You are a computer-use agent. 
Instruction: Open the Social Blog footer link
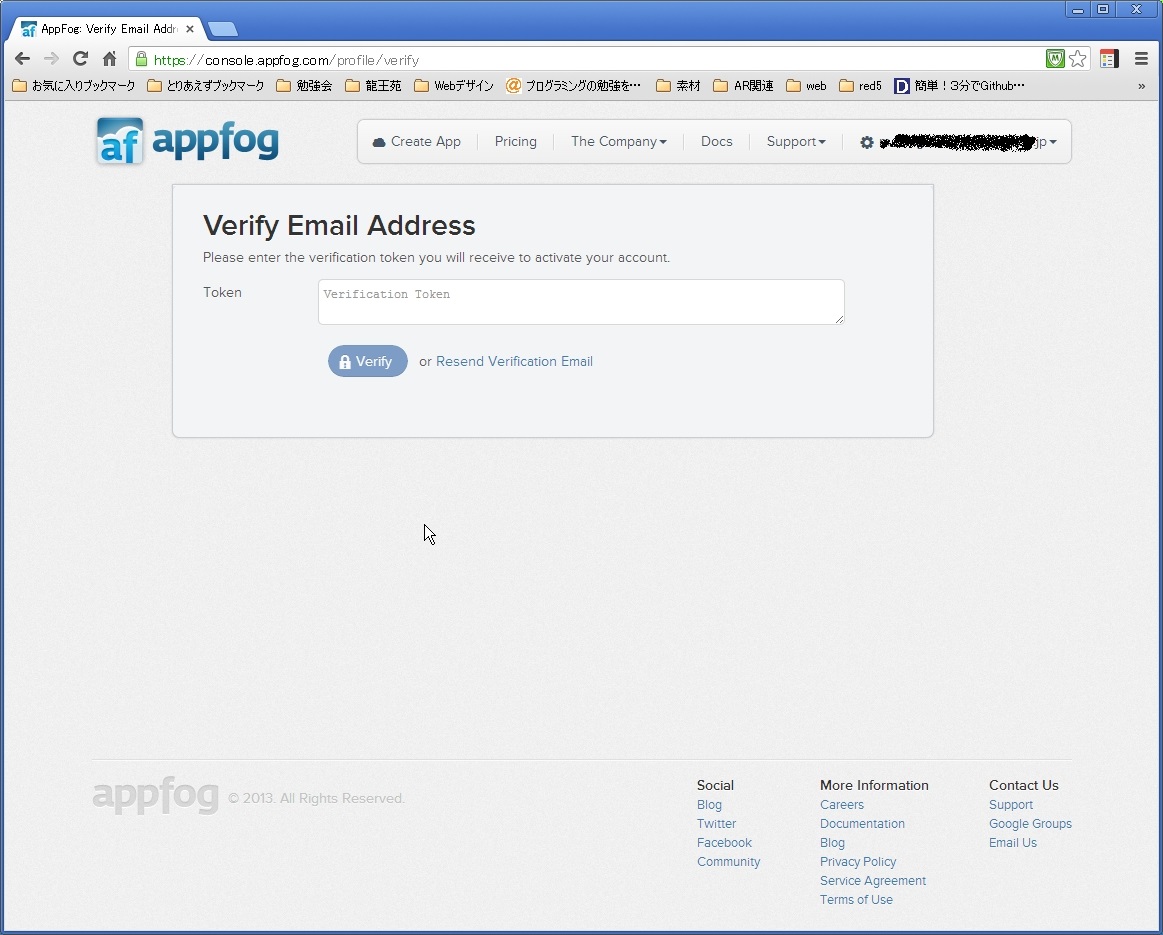[x=709, y=805]
